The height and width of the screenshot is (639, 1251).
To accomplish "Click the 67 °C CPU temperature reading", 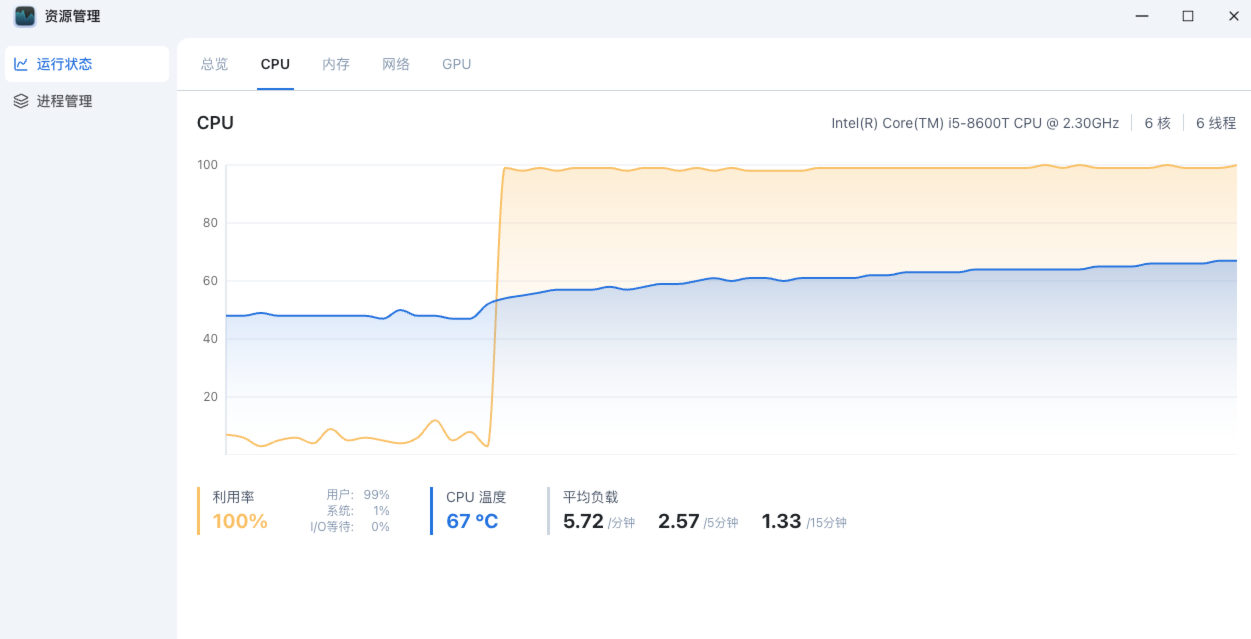I will point(472,521).
